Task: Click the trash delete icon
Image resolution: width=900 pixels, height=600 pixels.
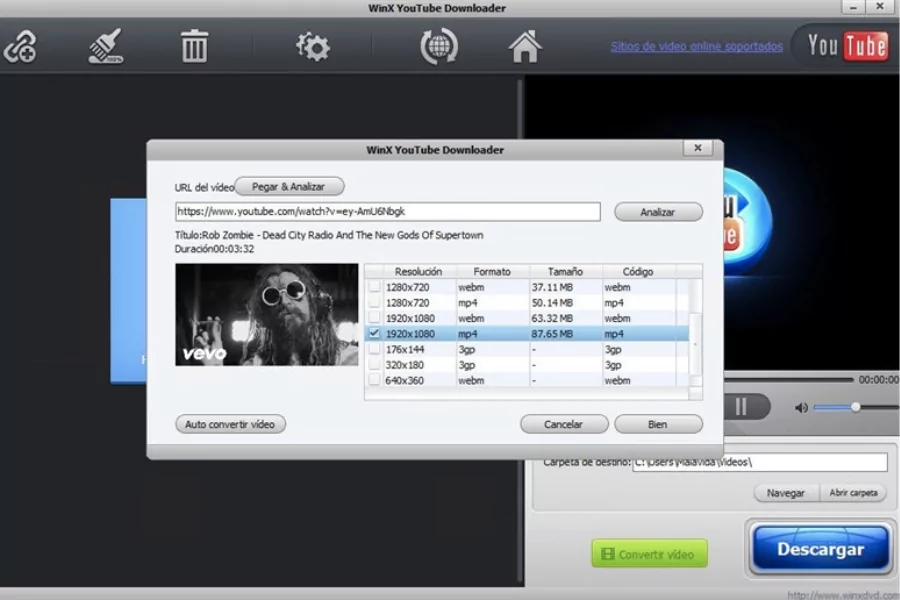Action: click(194, 46)
